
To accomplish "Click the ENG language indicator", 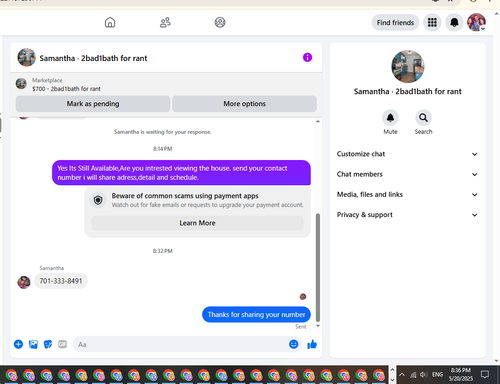I will pyautogui.click(x=437, y=375).
